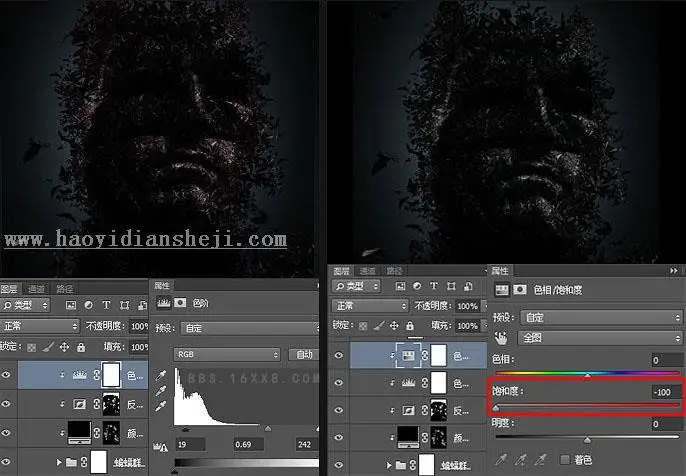Click the 0.69 gamma input field
Viewport: 686px width, 476px height.
[x=248, y=444]
